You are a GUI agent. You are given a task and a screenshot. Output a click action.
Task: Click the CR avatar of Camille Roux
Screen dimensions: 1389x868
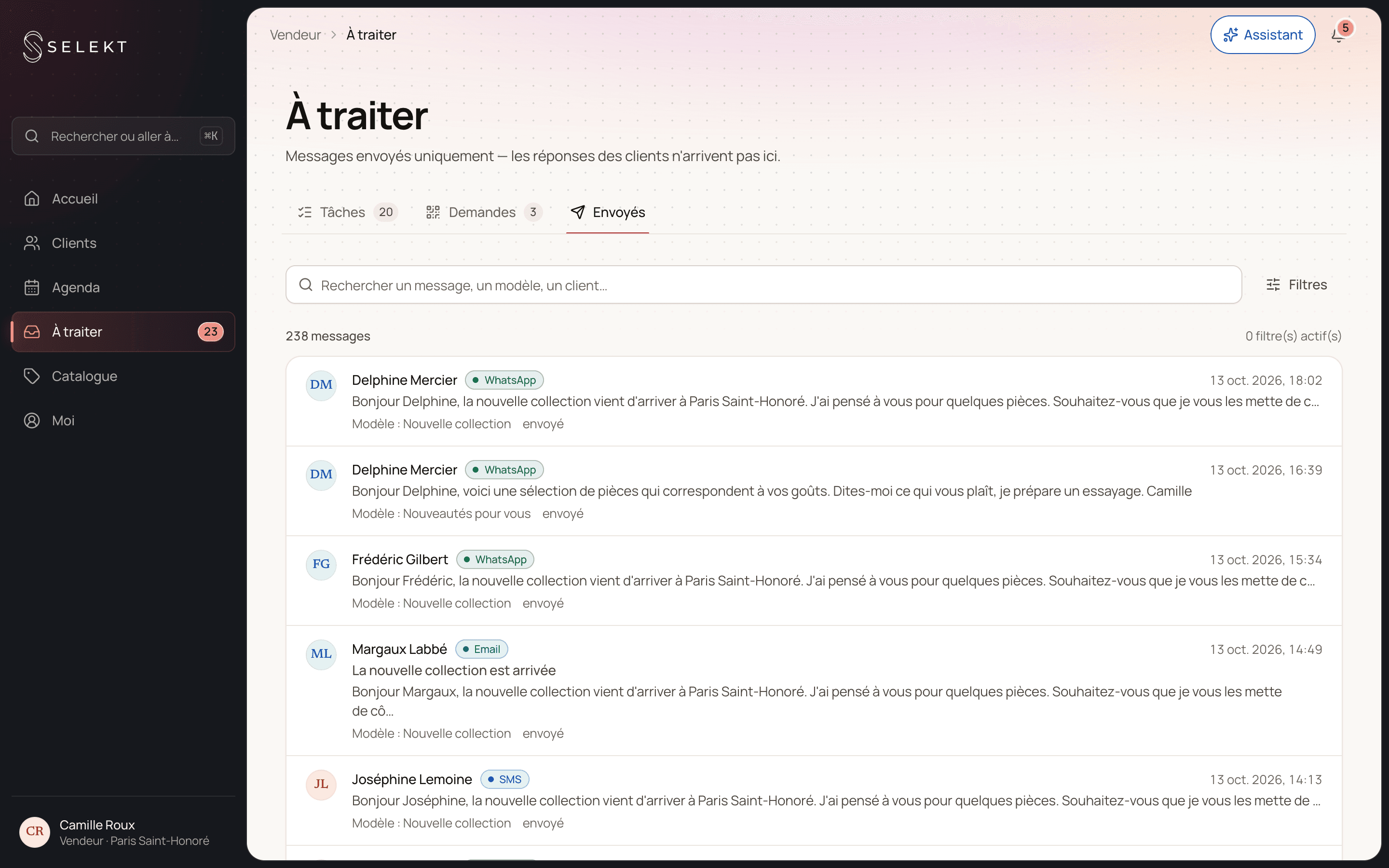35,831
